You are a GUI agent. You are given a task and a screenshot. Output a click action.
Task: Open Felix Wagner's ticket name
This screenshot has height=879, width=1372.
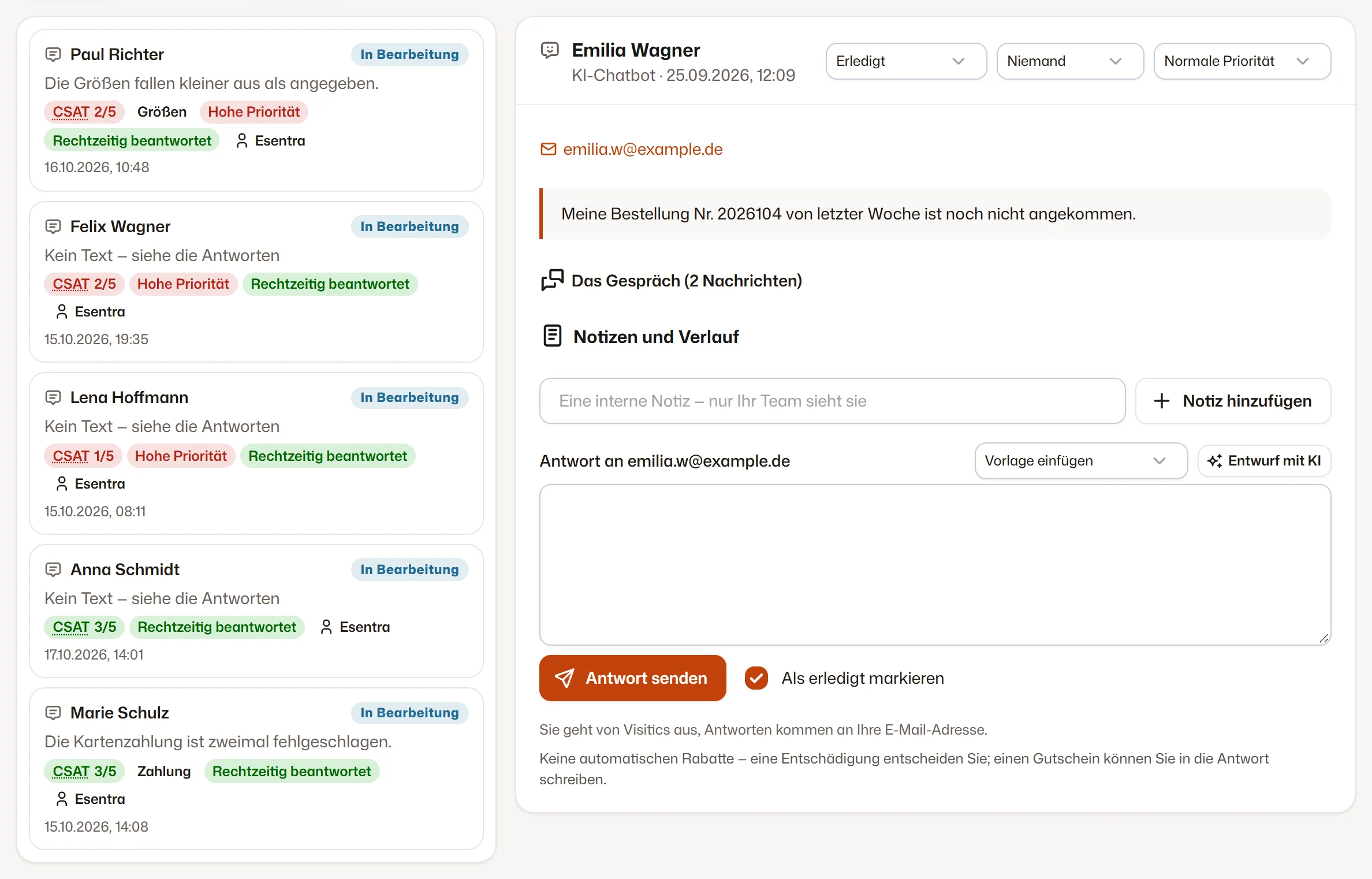tap(120, 226)
